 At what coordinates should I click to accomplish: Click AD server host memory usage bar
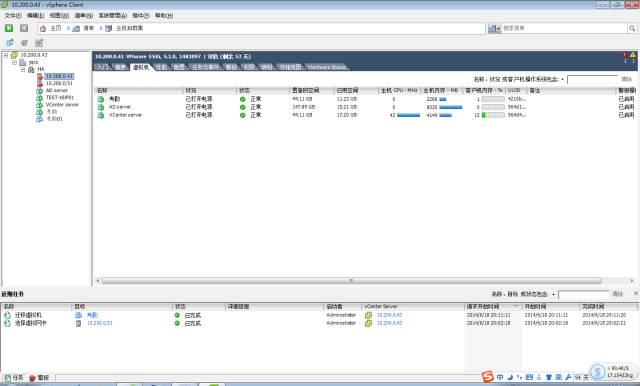pyautogui.click(x=451, y=107)
